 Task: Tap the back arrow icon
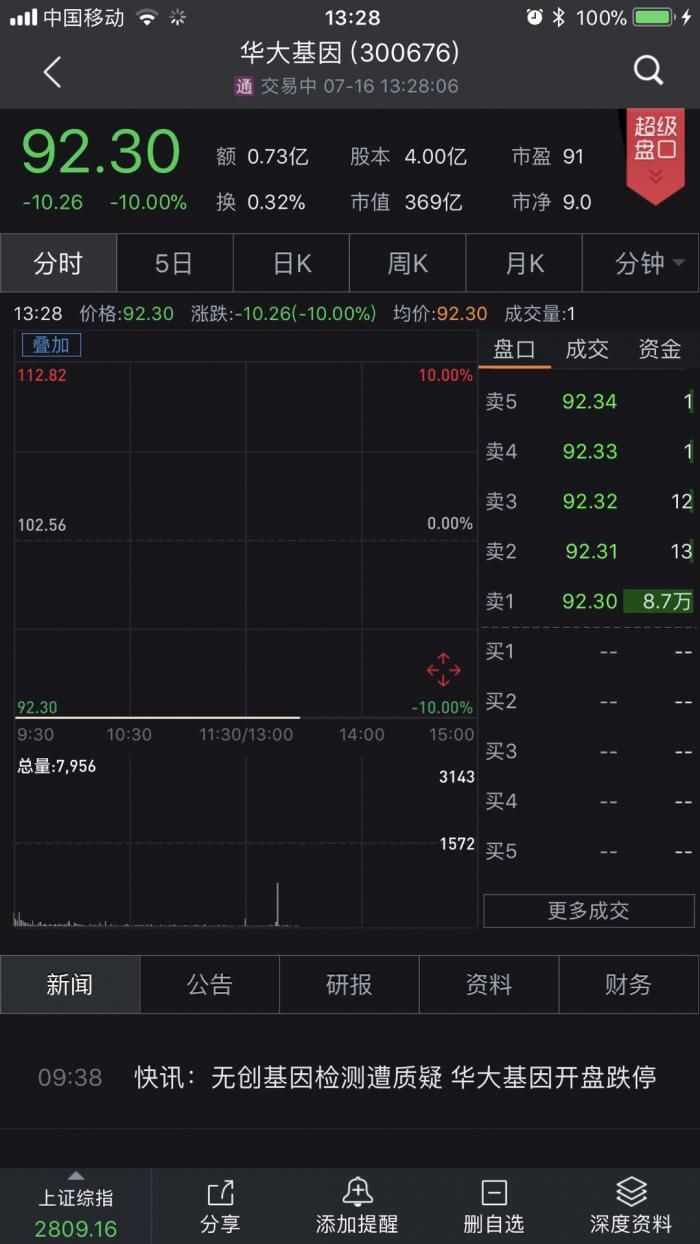(52, 71)
